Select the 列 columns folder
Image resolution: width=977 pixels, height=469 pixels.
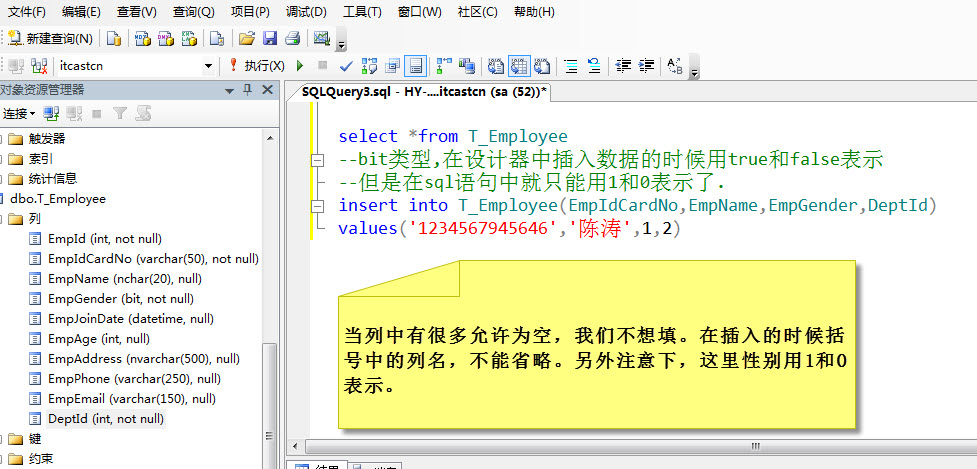click(34, 219)
